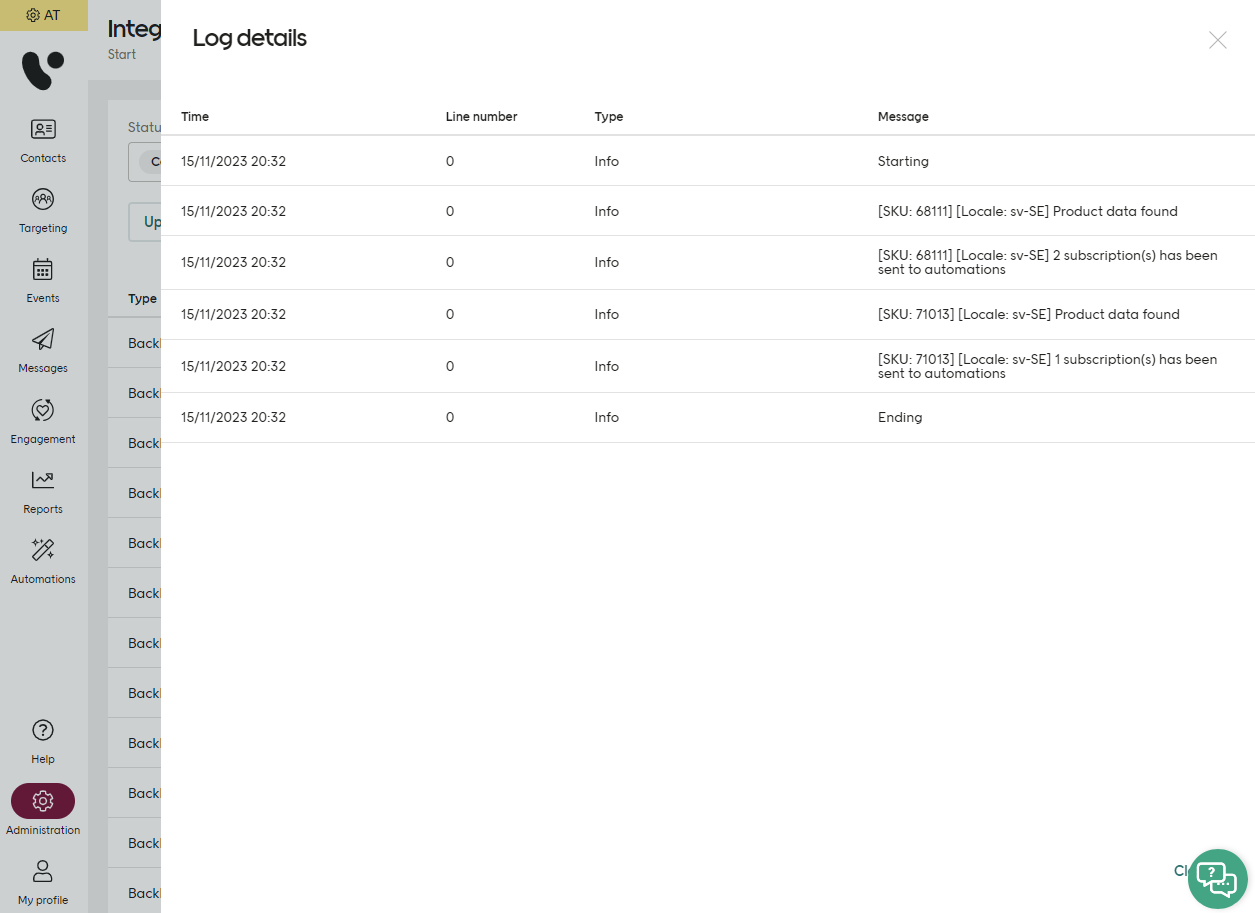Select the Start breadcrumb under Integrations

coord(121,54)
